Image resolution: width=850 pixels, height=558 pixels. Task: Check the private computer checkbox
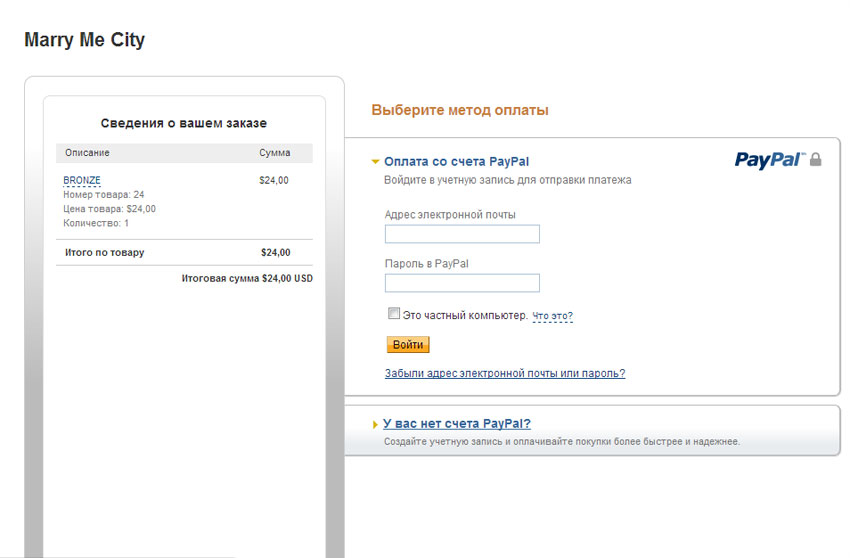(x=394, y=313)
